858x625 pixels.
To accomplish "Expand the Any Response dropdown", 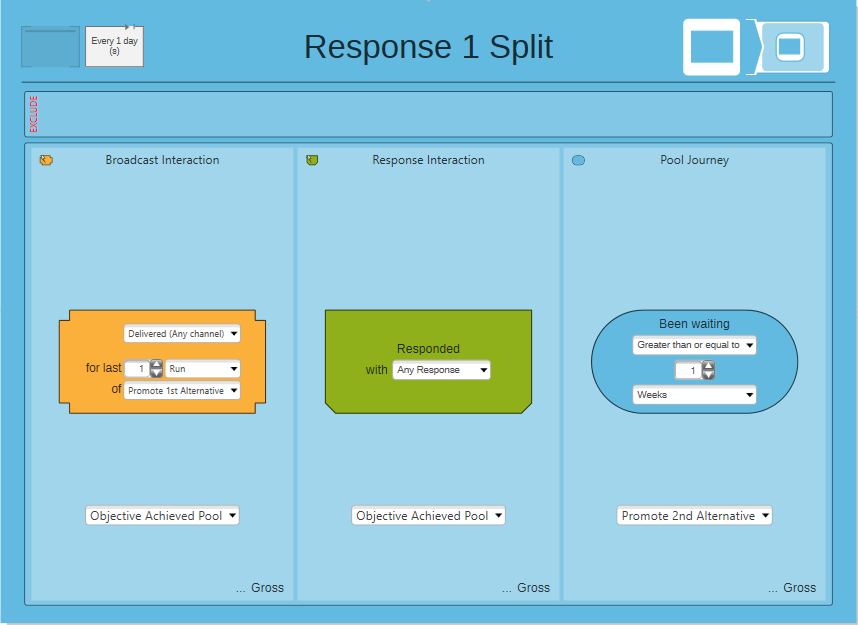I will [x=441, y=369].
